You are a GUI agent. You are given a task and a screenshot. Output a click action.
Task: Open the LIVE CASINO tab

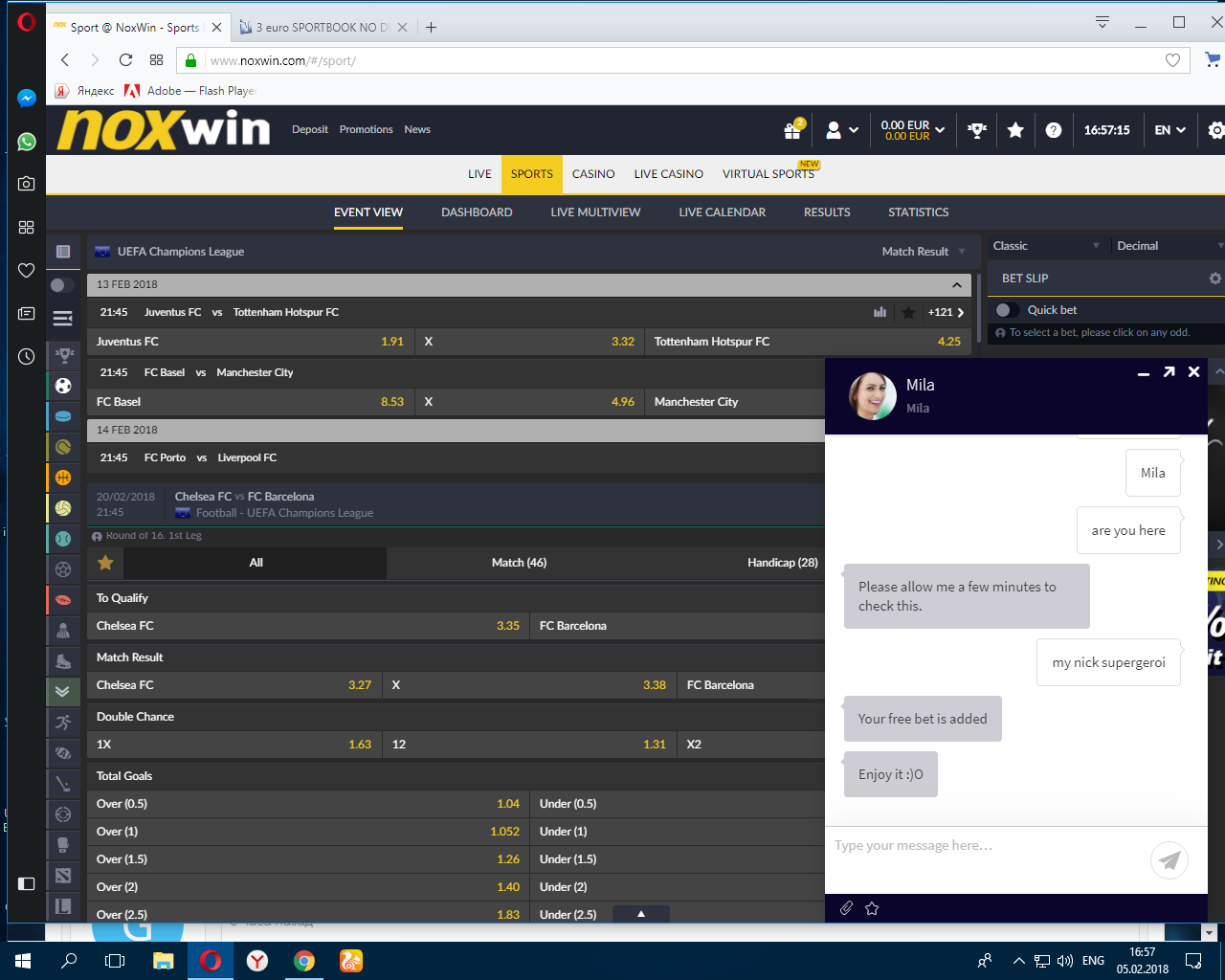(669, 174)
